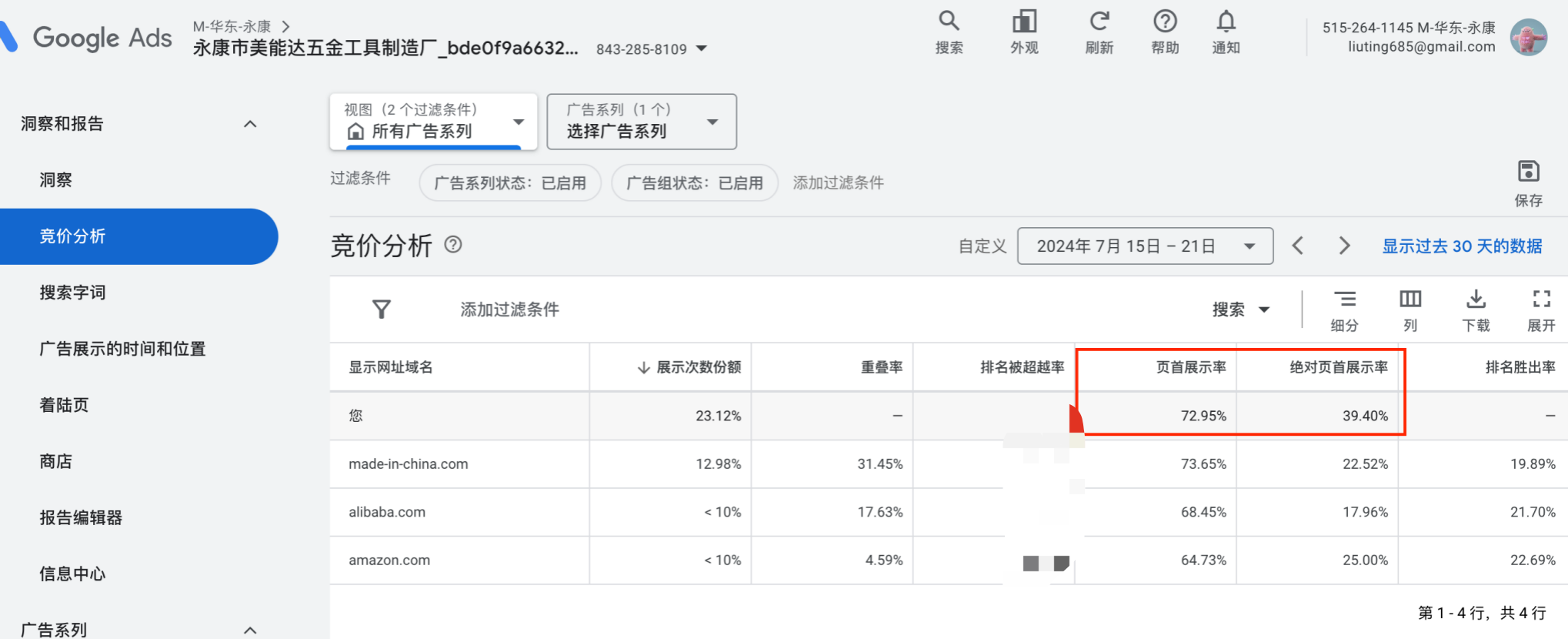Sort by 绝对页首展示率 column header

click(1339, 367)
